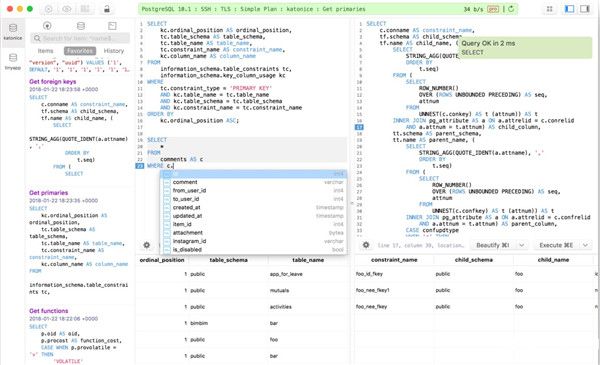Select is_disabled in the autocomplete list

(x=254, y=249)
